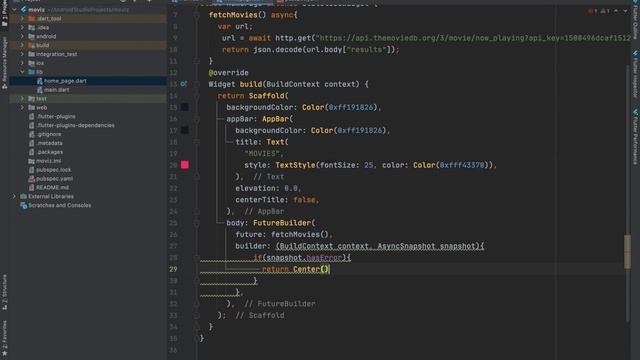This screenshot has height=360, width=640.
Task: Open the Resource Manager tool tab
Action: click(x=4, y=63)
